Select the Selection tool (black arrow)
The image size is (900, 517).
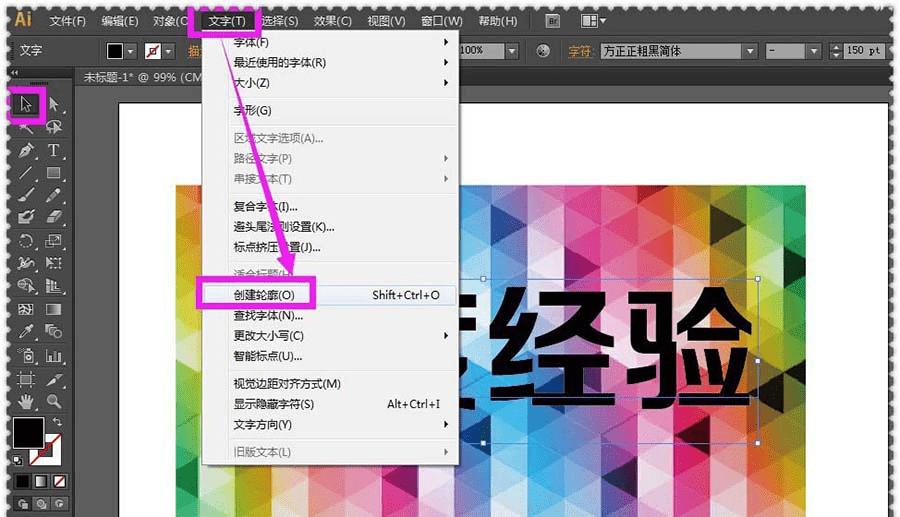pyautogui.click(x=26, y=104)
